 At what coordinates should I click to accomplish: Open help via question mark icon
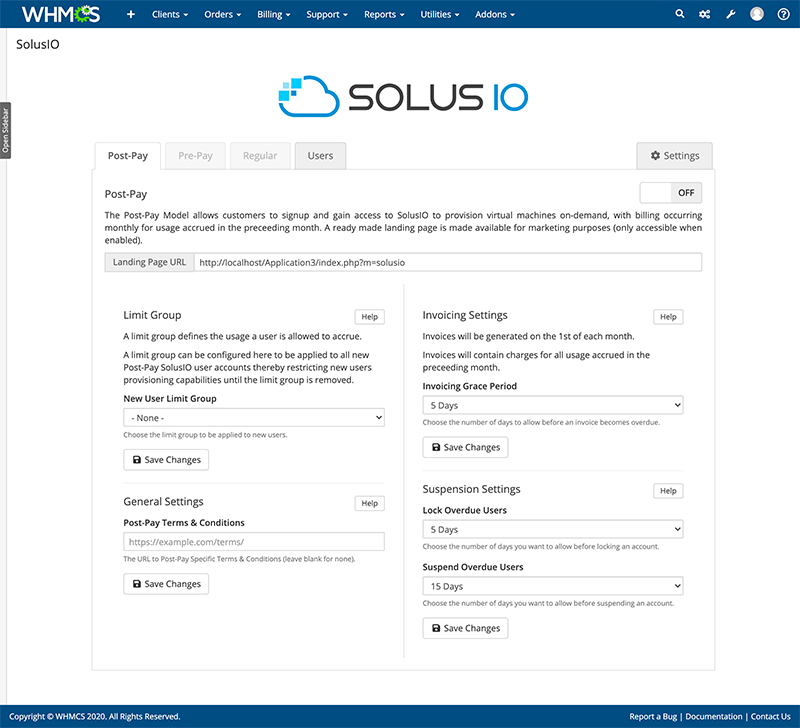(x=784, y=15)
